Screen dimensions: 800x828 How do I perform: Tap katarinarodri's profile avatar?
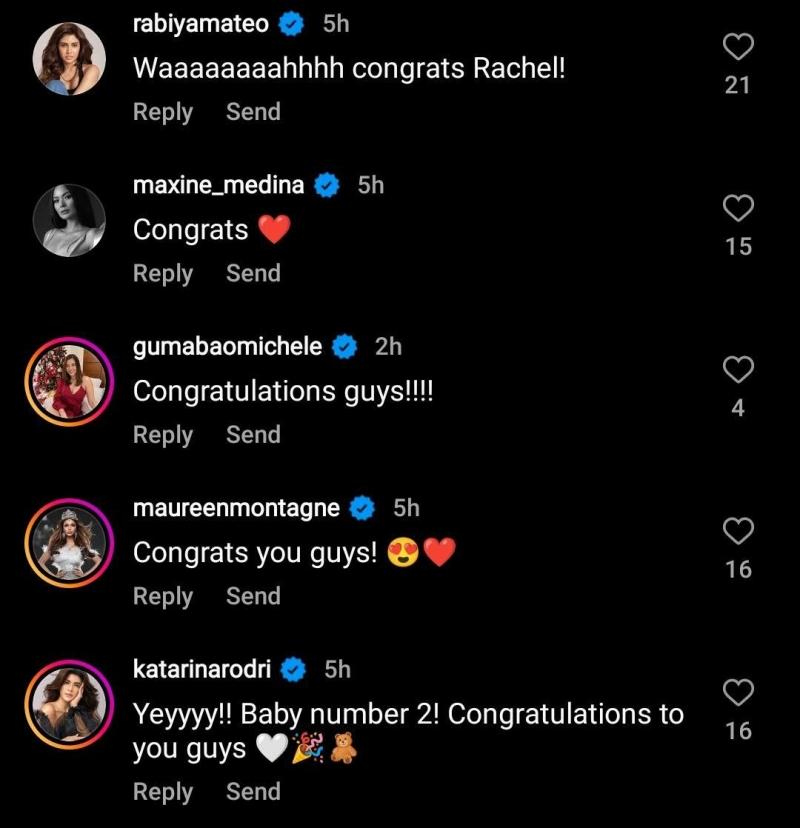click(x=69, y=706)
